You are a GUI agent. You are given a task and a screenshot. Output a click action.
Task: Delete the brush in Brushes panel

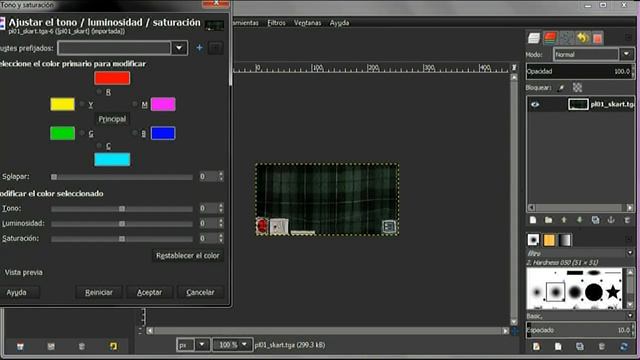(x=602, y=347)
